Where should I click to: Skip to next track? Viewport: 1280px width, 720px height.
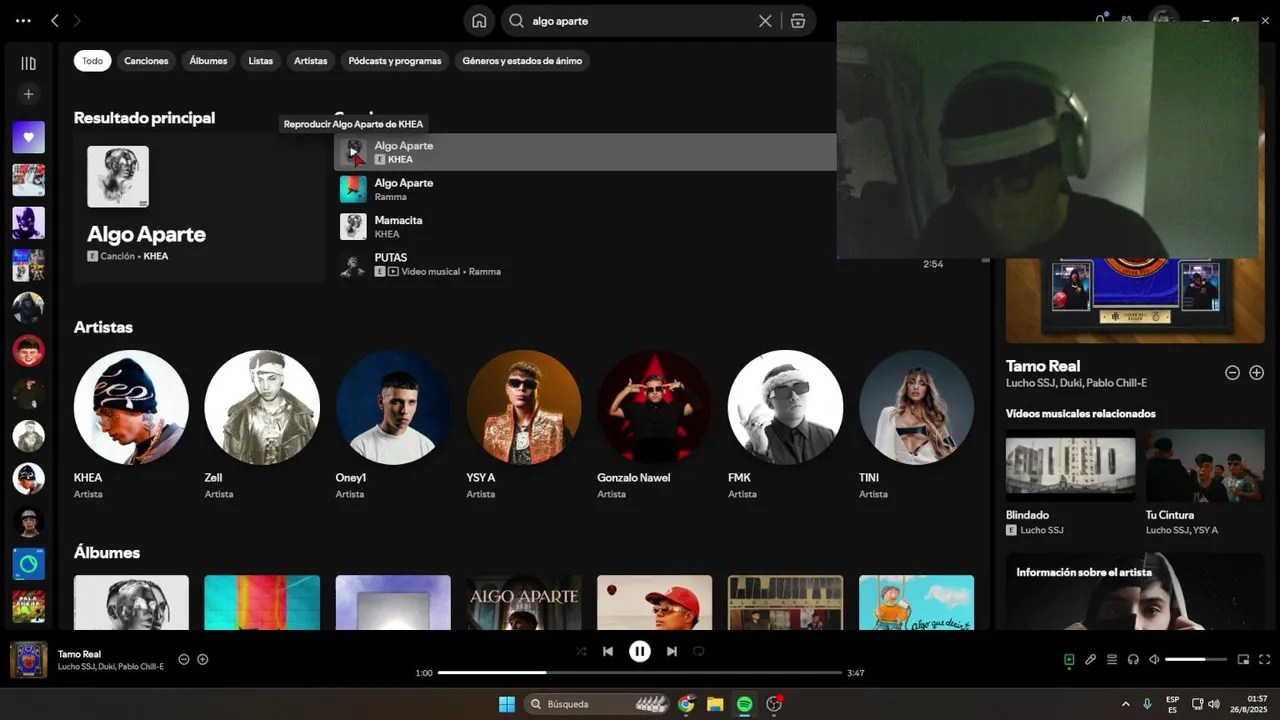click(672, 651)
